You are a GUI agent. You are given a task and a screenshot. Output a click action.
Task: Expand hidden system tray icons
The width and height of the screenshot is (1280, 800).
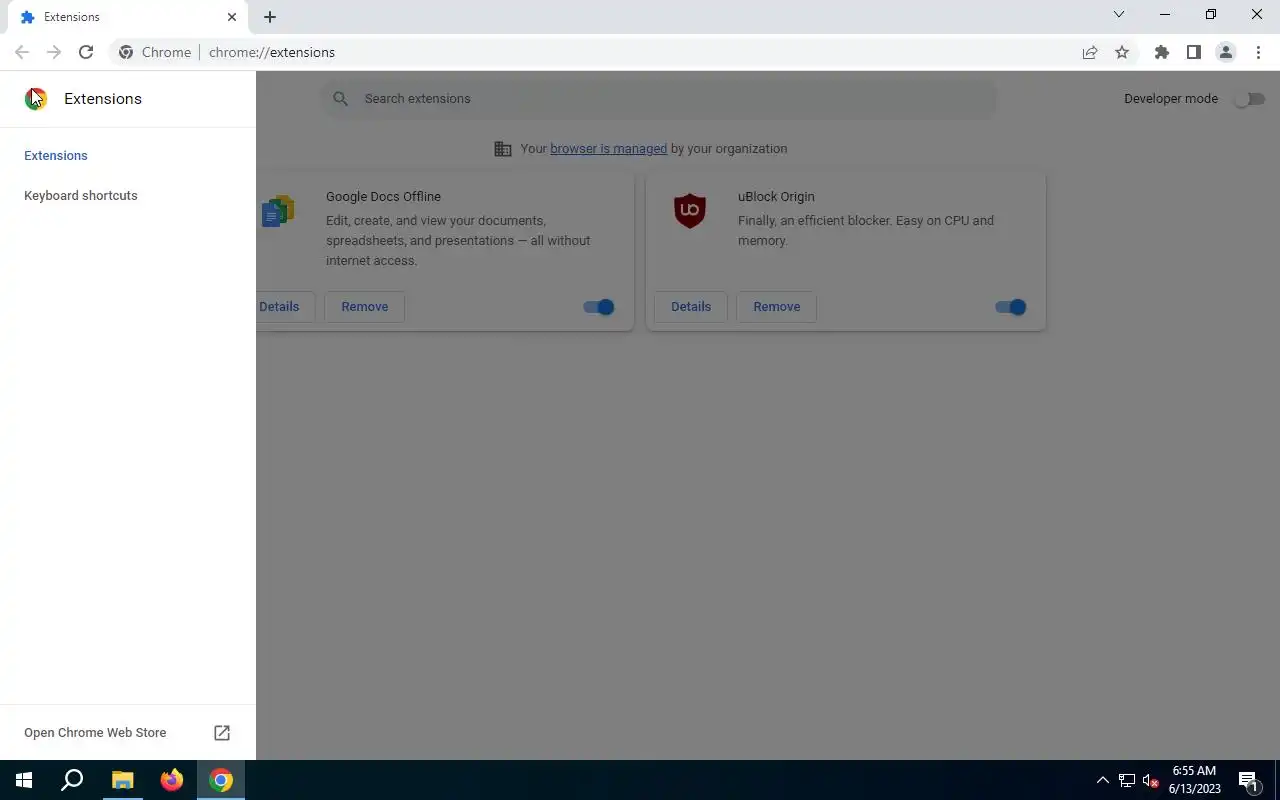[x=1103, y=780]
